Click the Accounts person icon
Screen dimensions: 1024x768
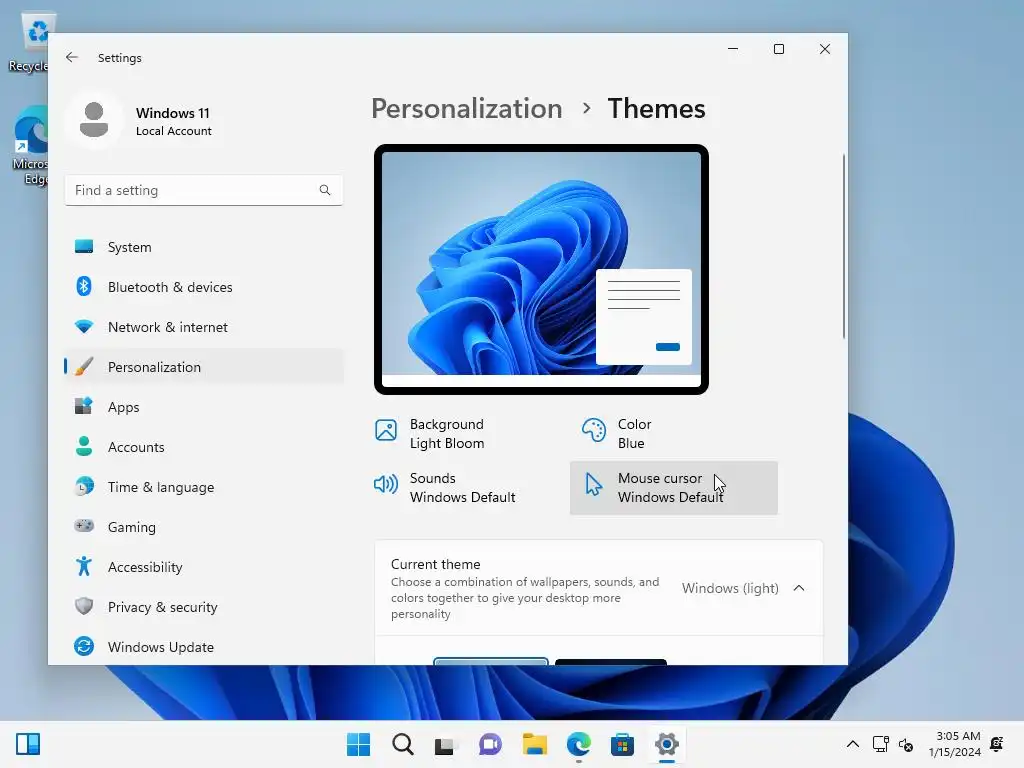[x=84, y=447]
